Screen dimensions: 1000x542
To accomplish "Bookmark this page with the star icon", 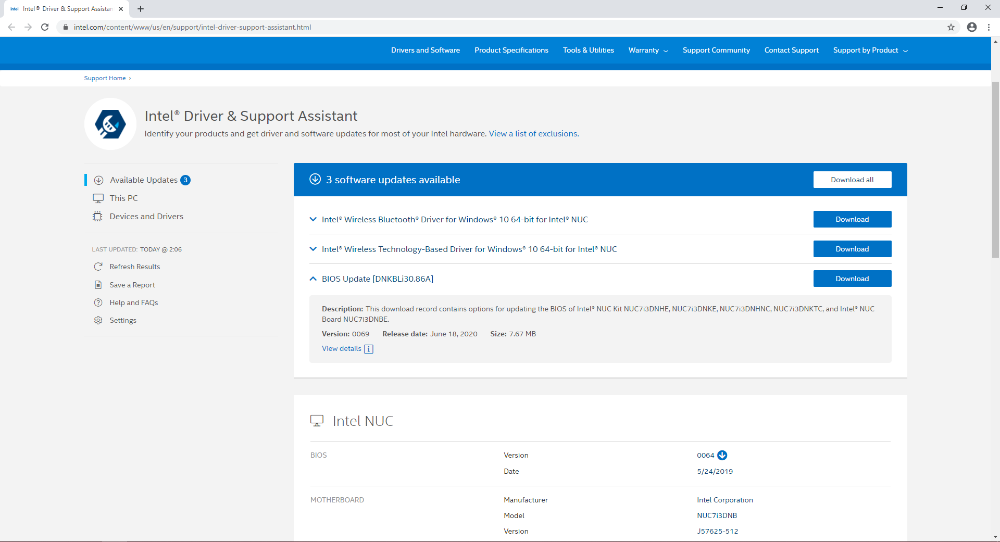I will tap(951, 27).
